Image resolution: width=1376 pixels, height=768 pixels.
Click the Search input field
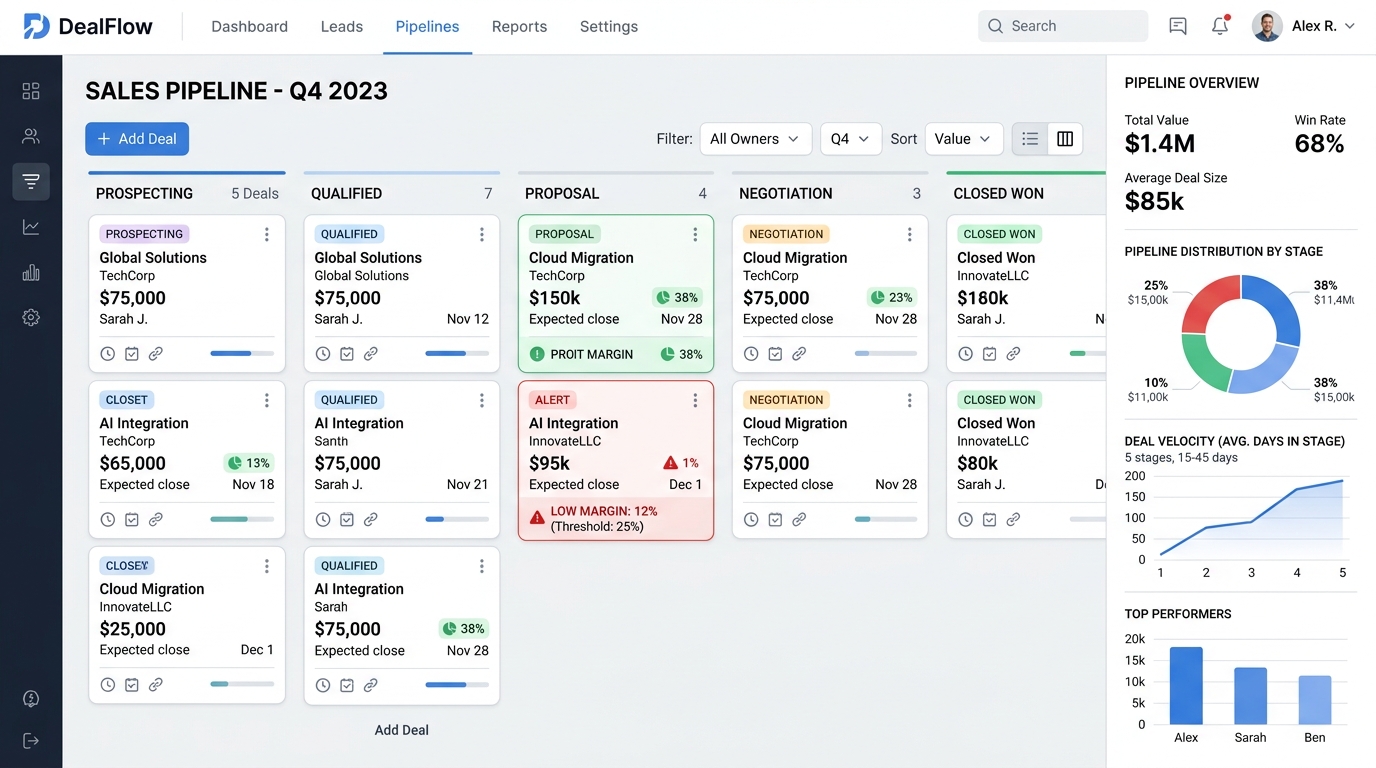(1063, 26)
